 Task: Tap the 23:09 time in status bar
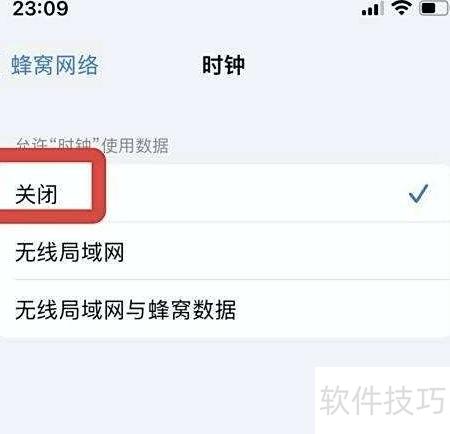click(x=40, y=8)
